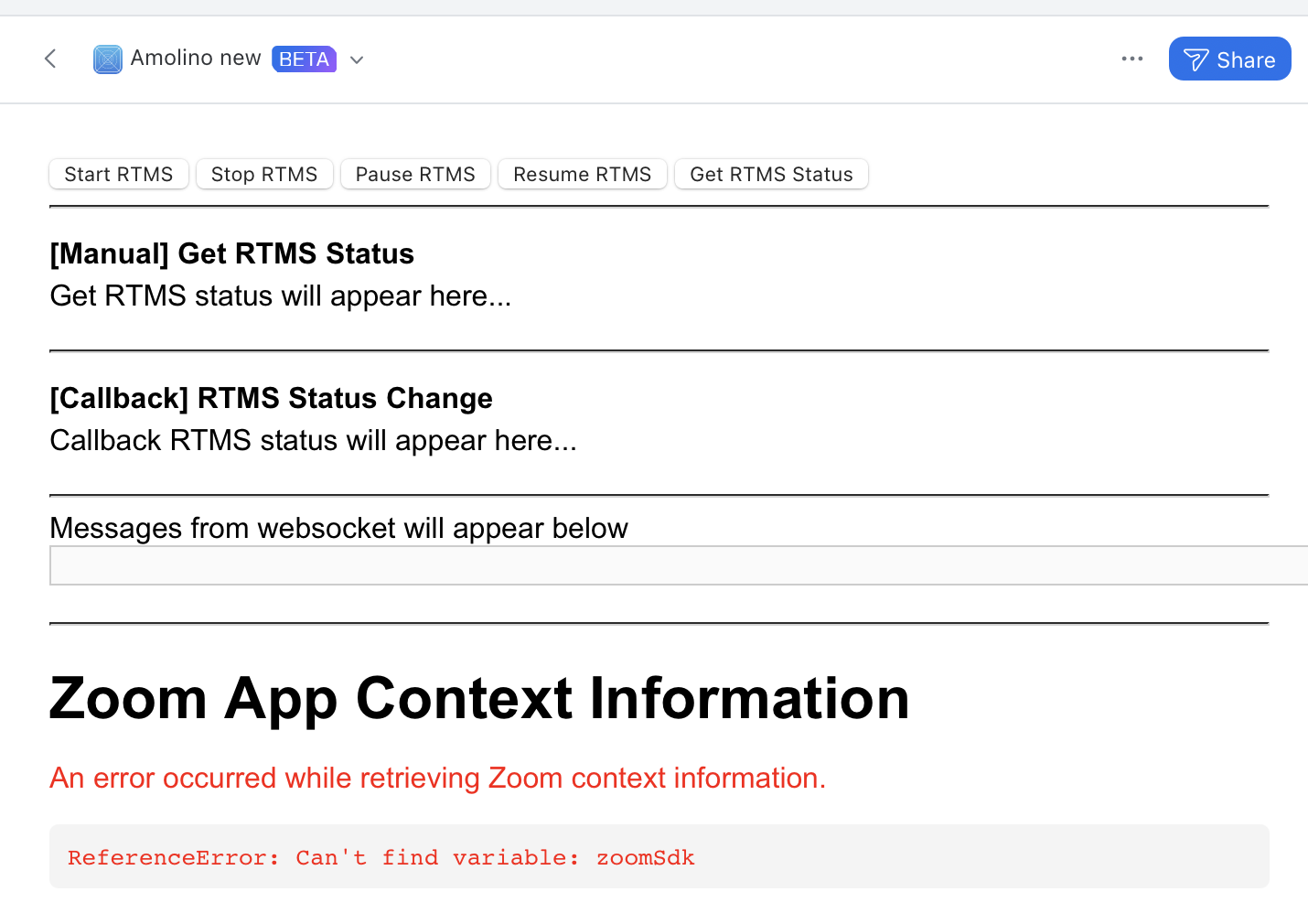Screen dimensions: 1308x924
Task: Click the Stop RTMS button
Action: 264,174
